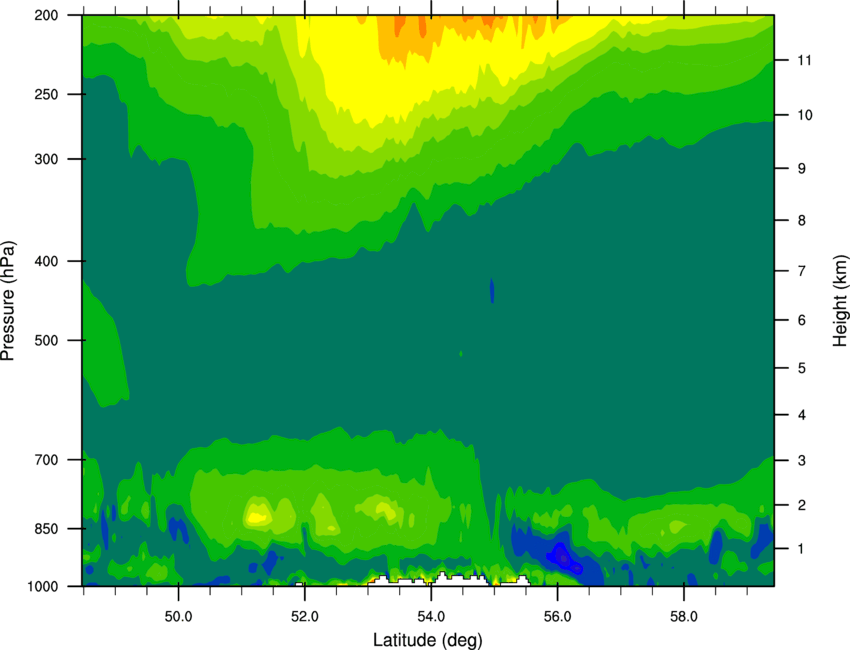Click the 'Latitude (deg)' axis title

427,640
